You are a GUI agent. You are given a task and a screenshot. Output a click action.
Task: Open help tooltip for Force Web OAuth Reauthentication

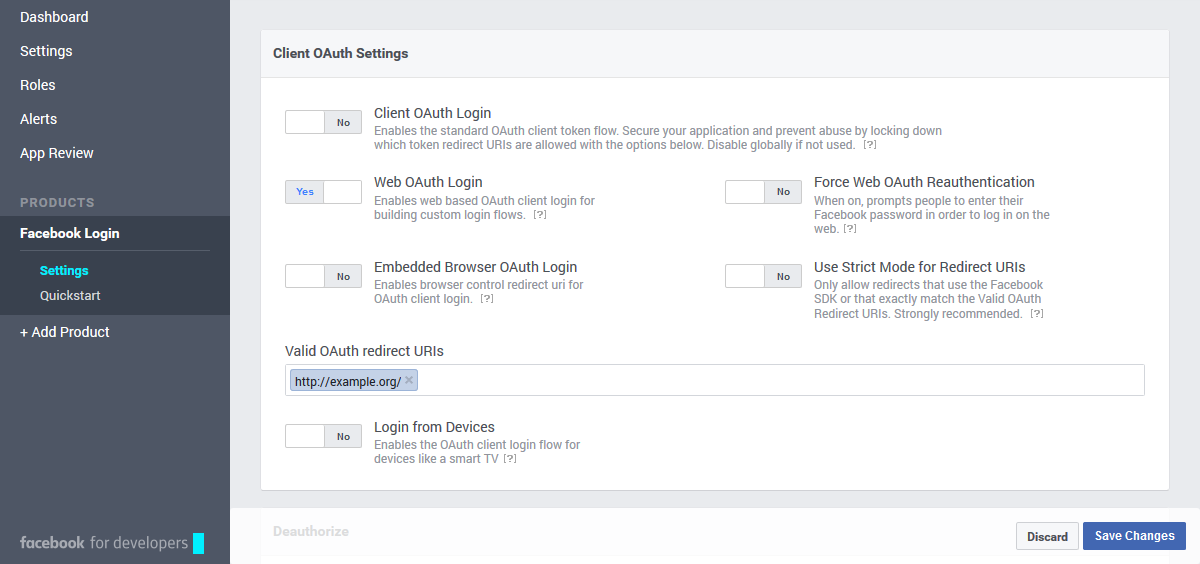pos(850,229)
